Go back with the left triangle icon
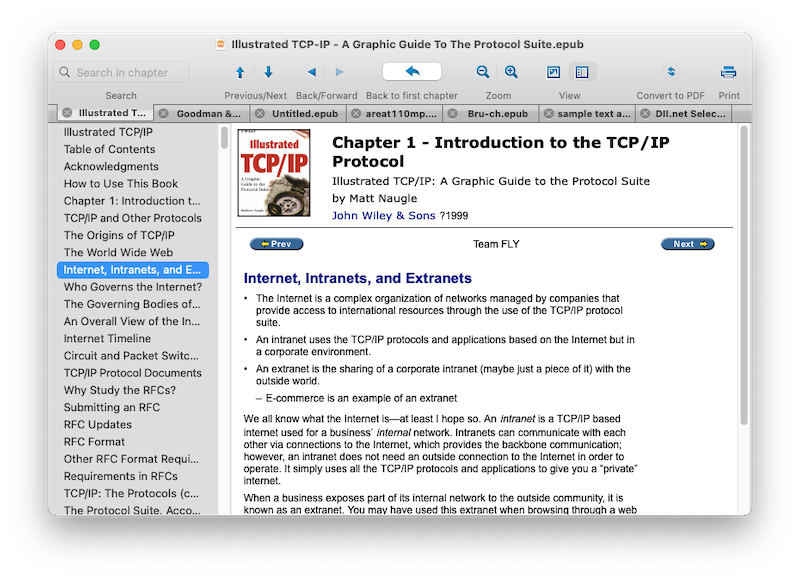 point(311,72)
